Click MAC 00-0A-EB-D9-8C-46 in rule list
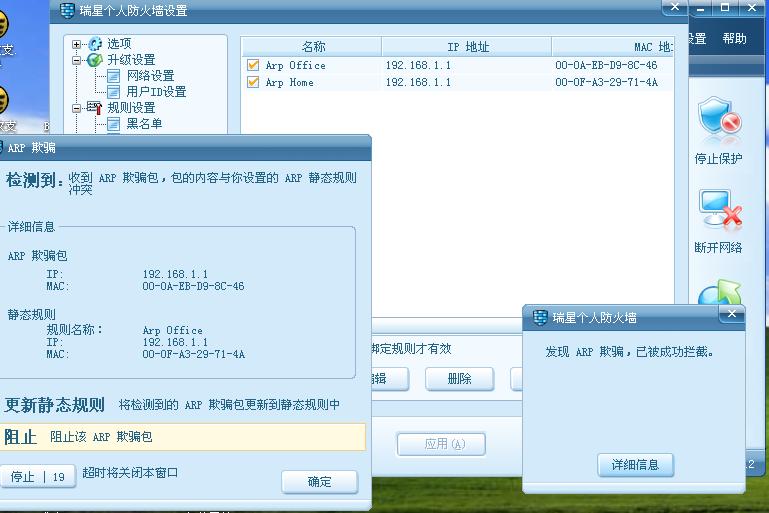This screenshot has height=513, width=769. pyautogui.click(x=606, y=65)
